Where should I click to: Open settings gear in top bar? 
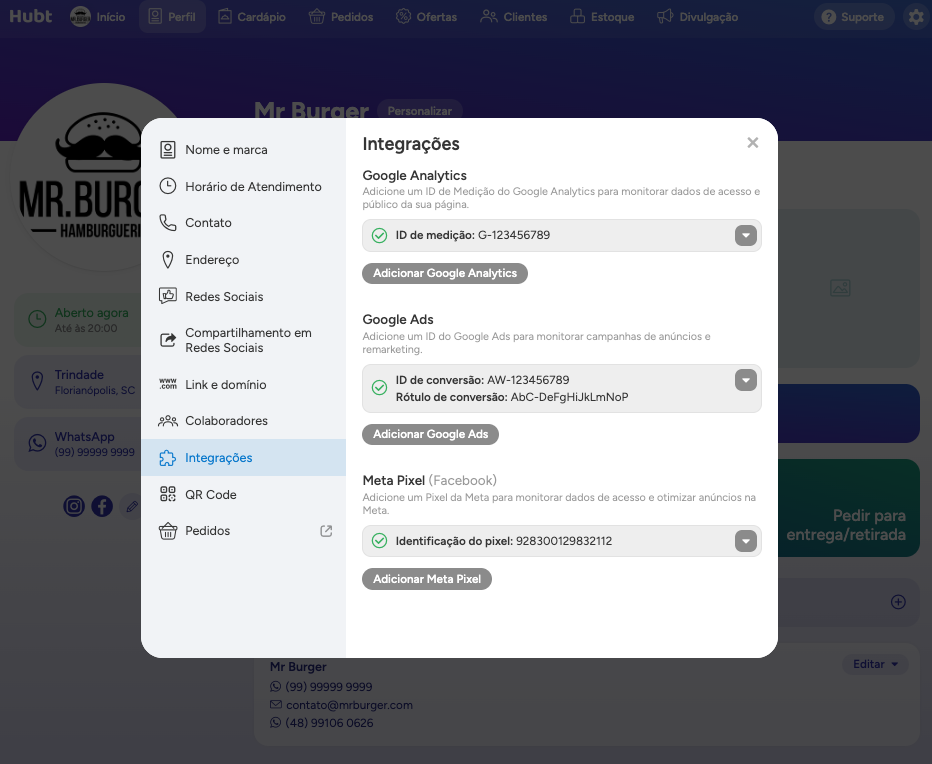click(916, 17)
